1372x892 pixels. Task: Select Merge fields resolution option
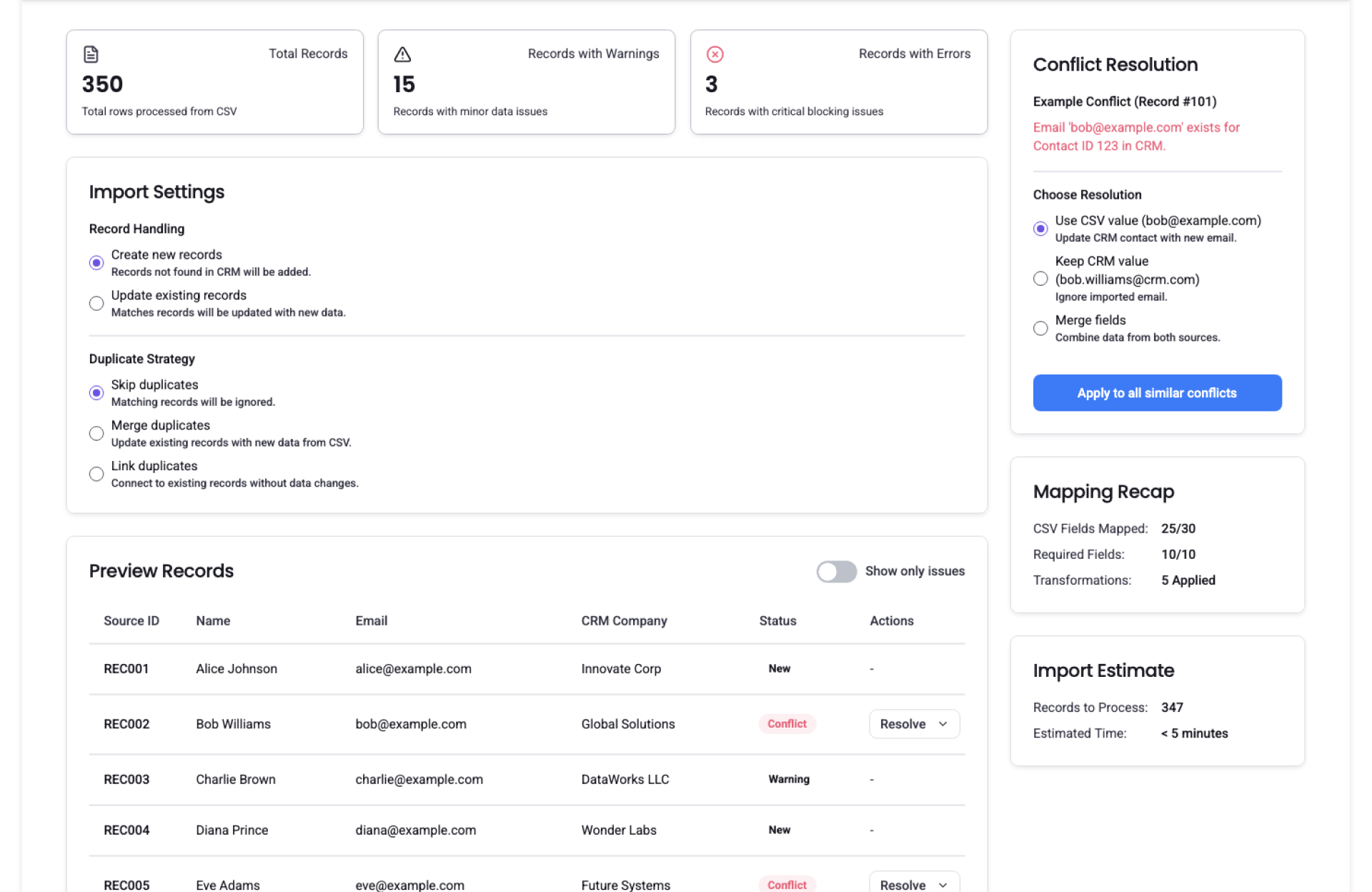click(1040, 328)
